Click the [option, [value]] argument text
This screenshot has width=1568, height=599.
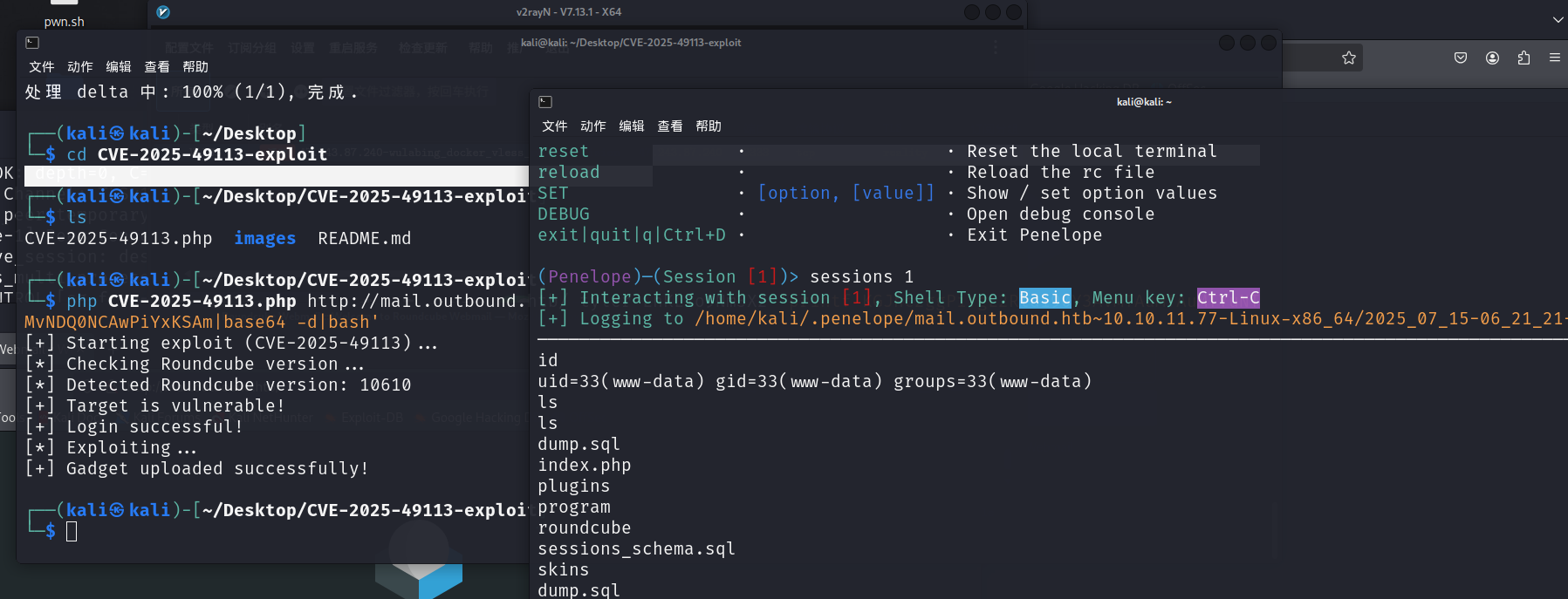pyautogui.click(x=846, y=194)
